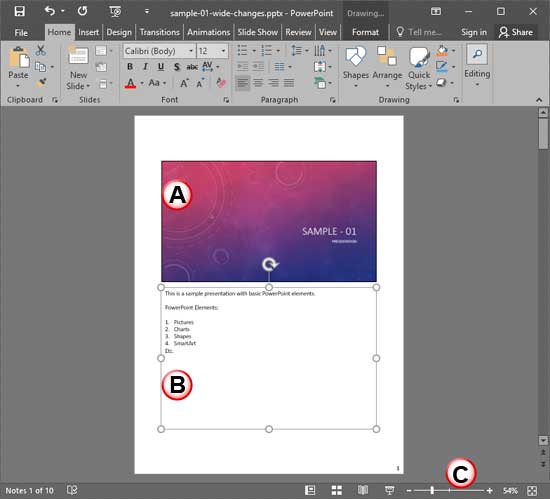Screen dimensions: 550x499
Task: Toggle Center alignment
Action: click(x=258, y=83)
